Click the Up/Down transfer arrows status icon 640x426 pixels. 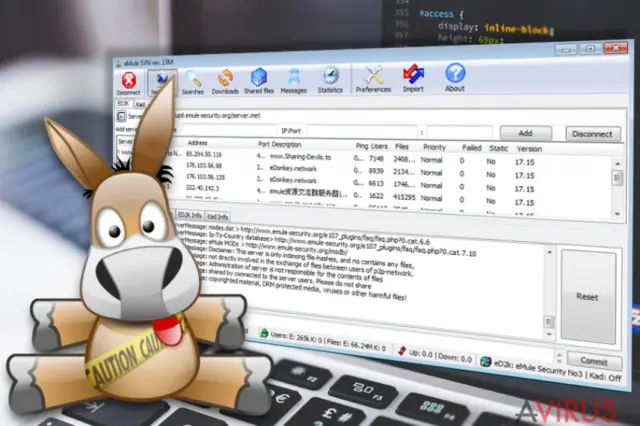(x=402, y=351)
